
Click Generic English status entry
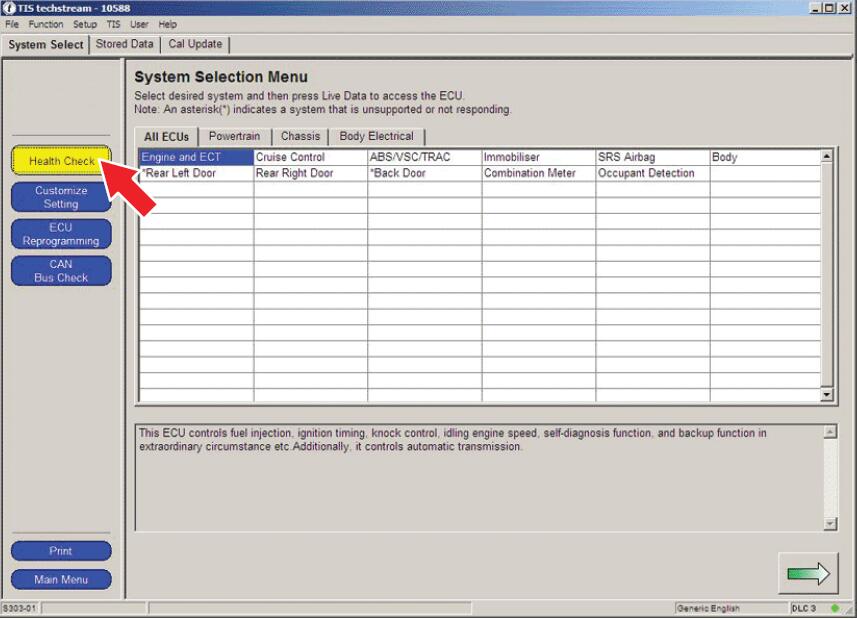click(708, 608)
